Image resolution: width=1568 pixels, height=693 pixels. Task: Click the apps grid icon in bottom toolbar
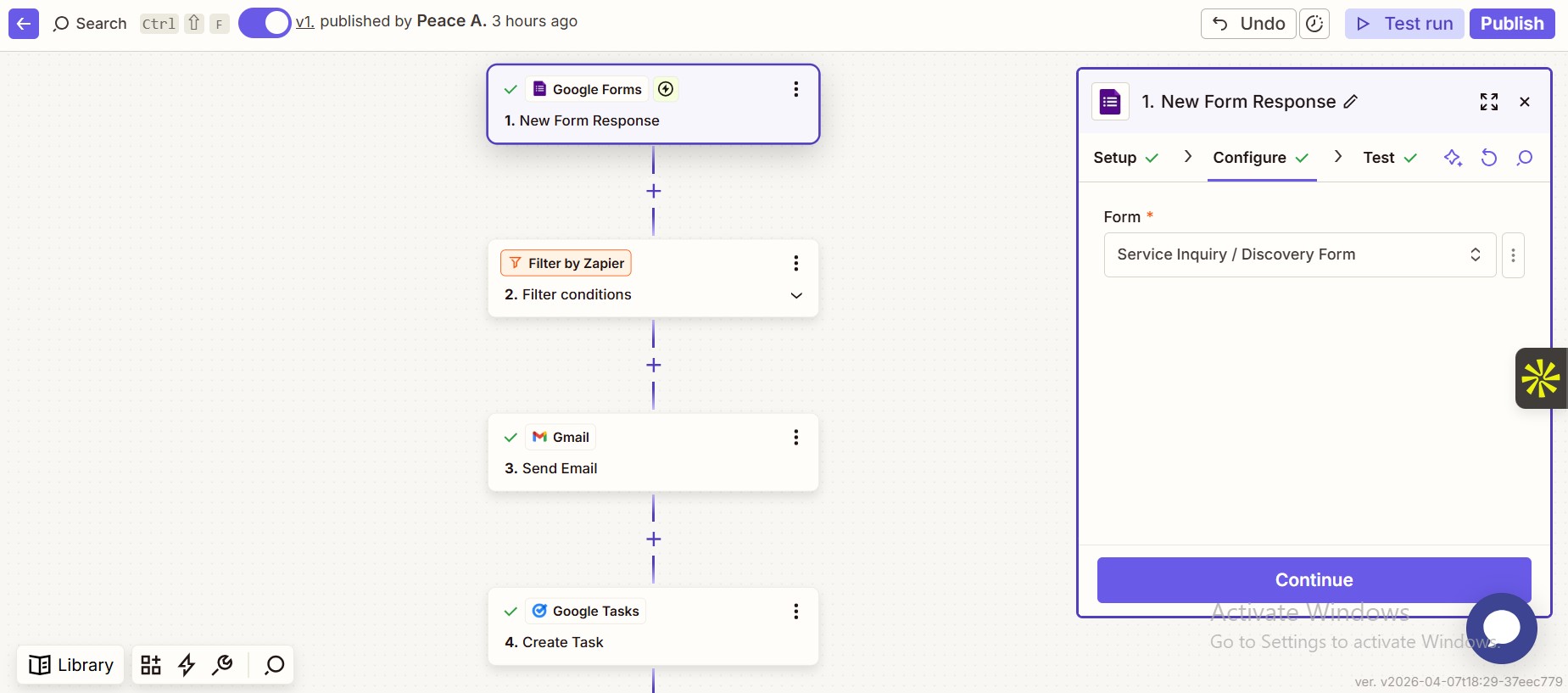[151, 665]
